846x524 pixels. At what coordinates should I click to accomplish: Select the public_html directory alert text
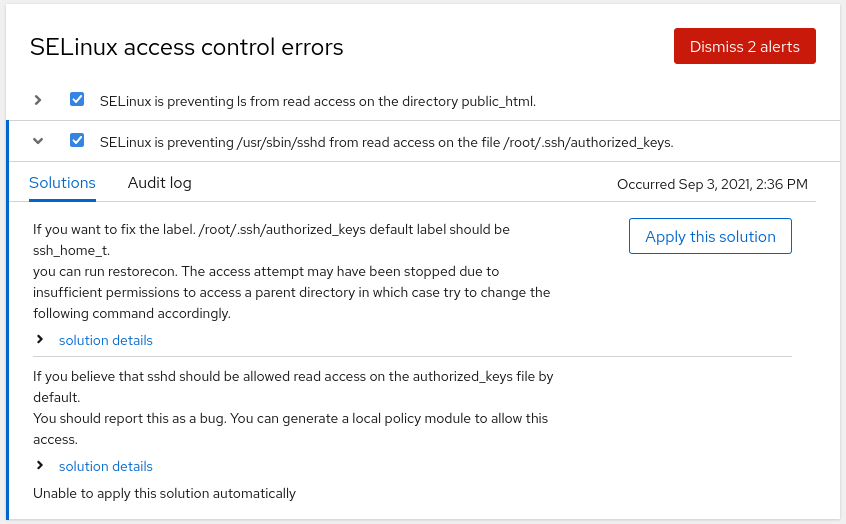point(318,101)
